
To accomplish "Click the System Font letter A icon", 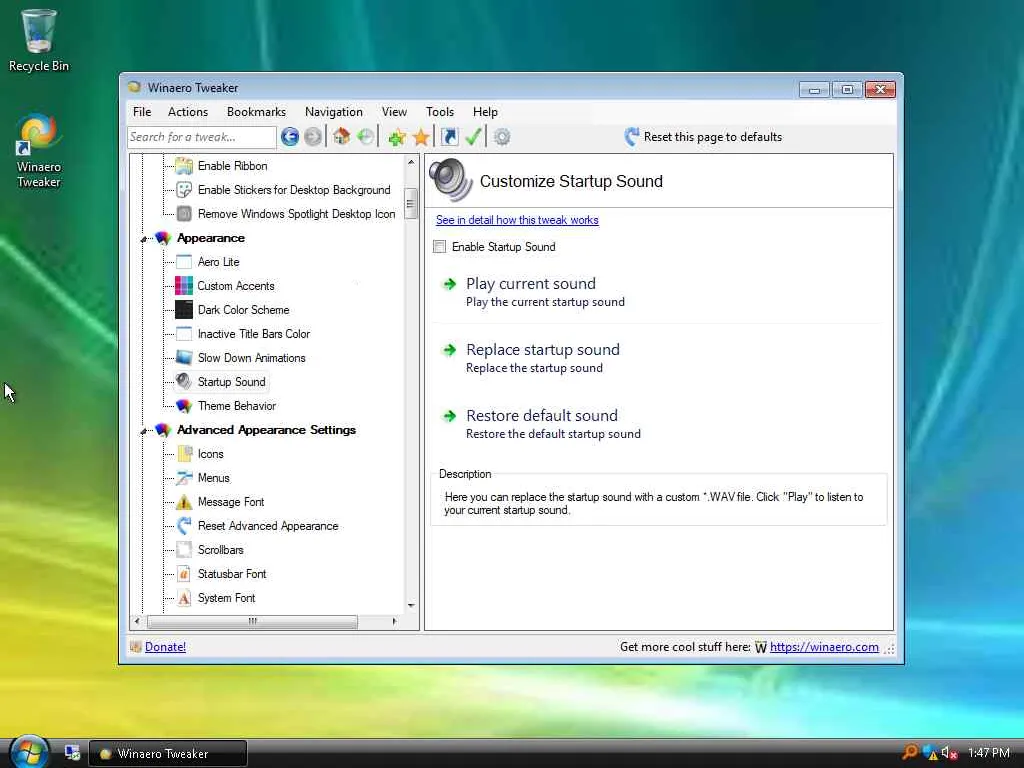I will 184,598.
